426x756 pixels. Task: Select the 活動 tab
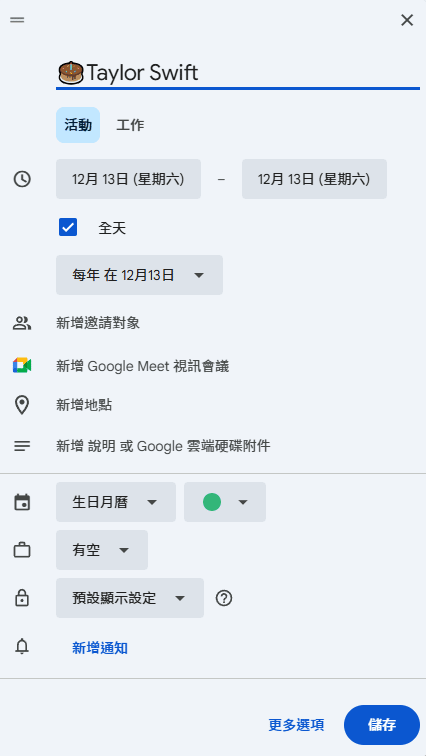click(78, 125)
